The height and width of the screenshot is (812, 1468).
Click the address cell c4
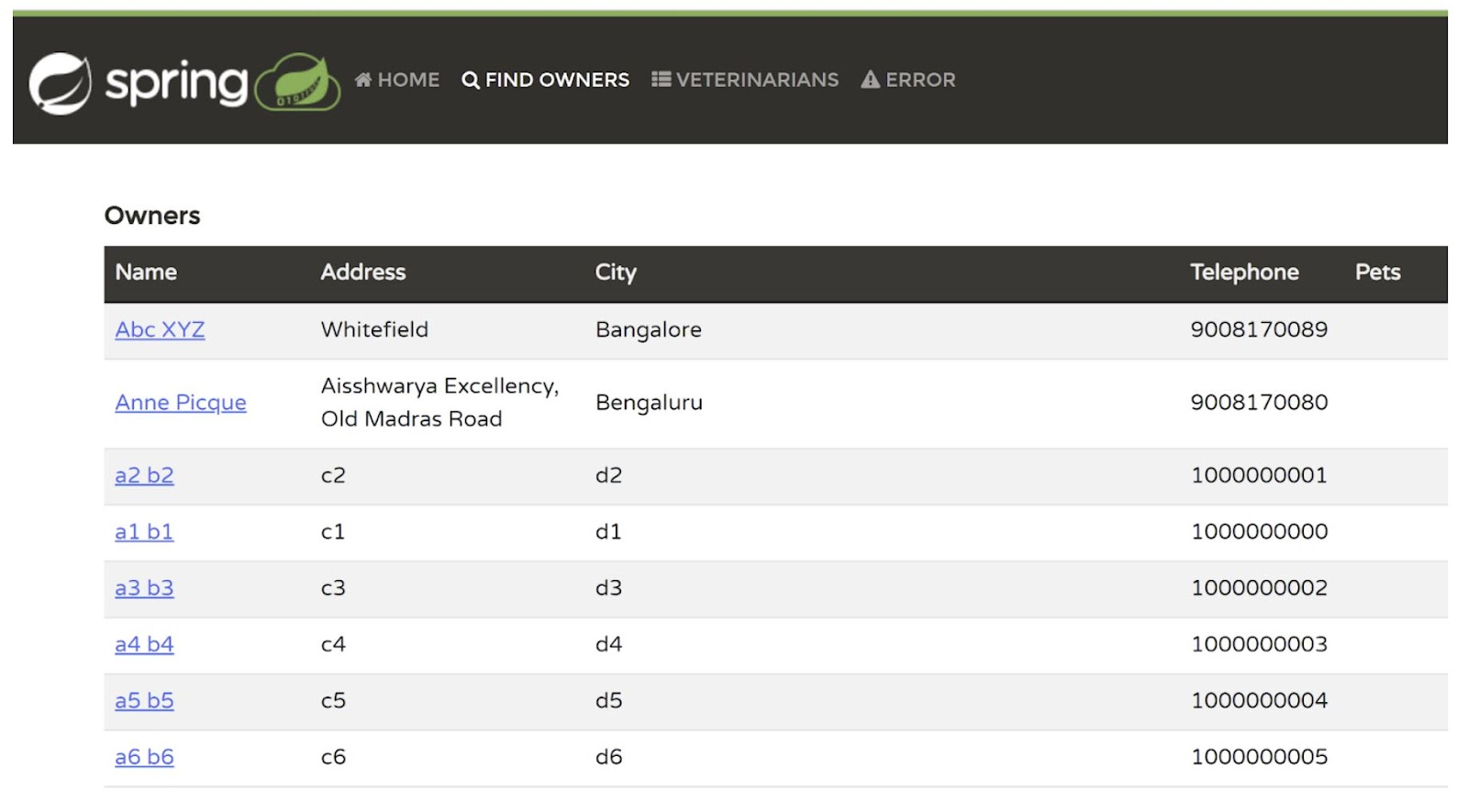(333, 644)
